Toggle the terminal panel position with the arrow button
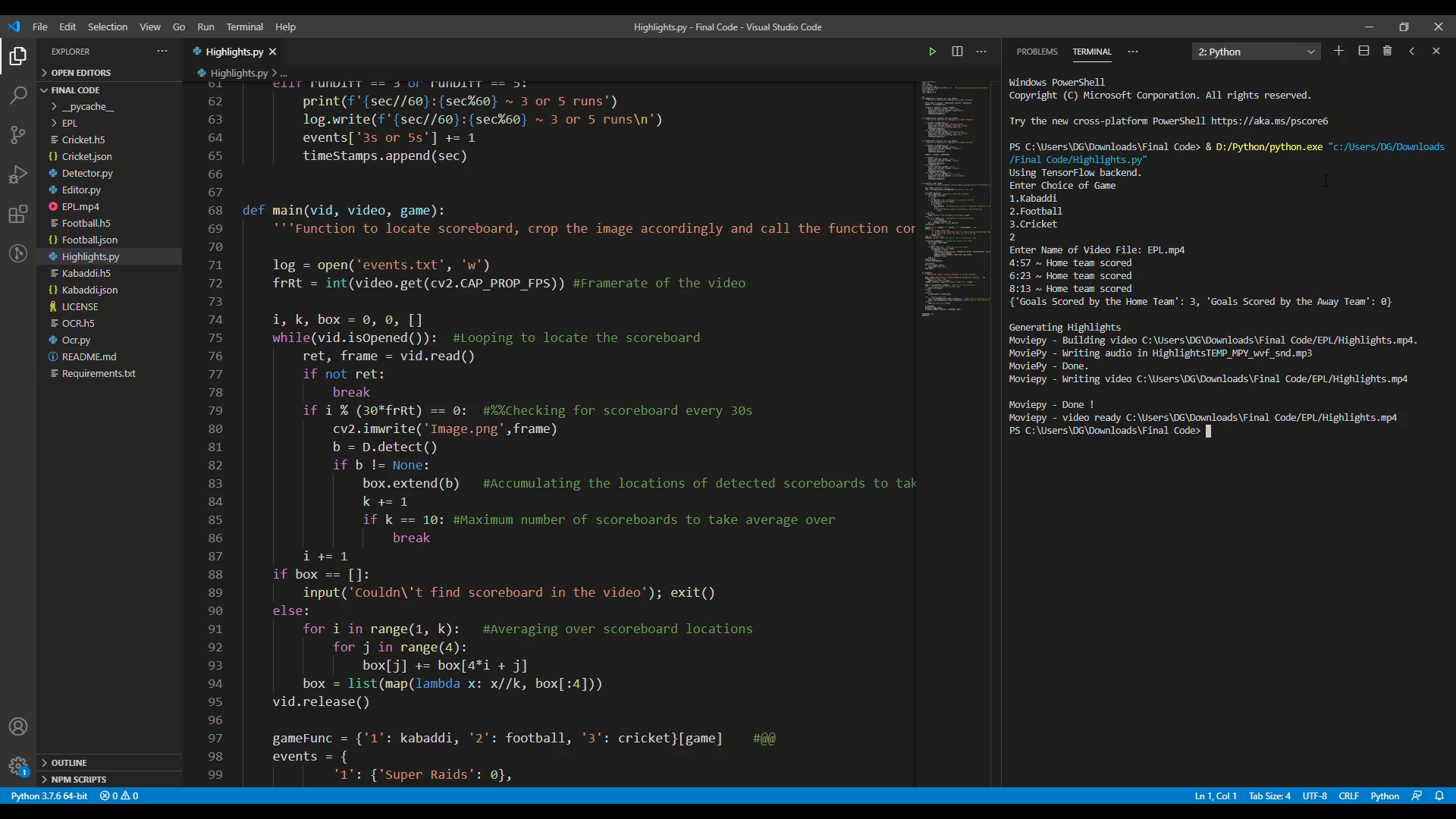 point(1411,51)
